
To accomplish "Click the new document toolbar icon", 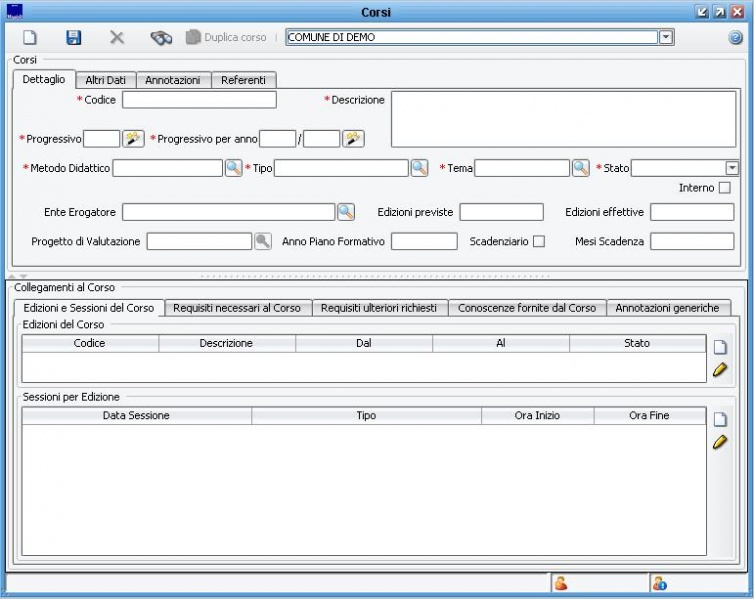I will tap(30, 38).
